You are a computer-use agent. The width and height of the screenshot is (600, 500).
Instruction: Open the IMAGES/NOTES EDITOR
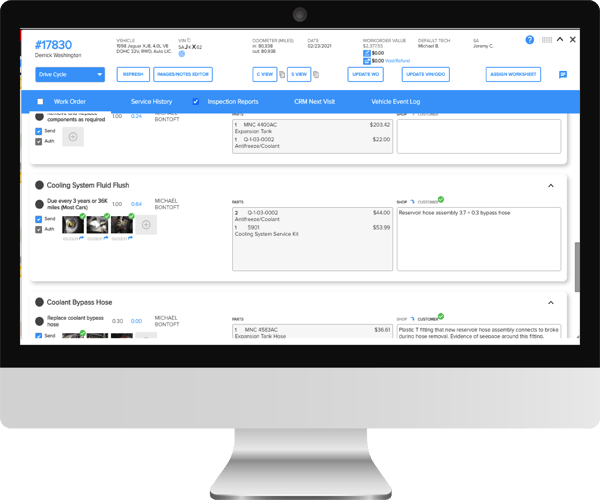183,75
